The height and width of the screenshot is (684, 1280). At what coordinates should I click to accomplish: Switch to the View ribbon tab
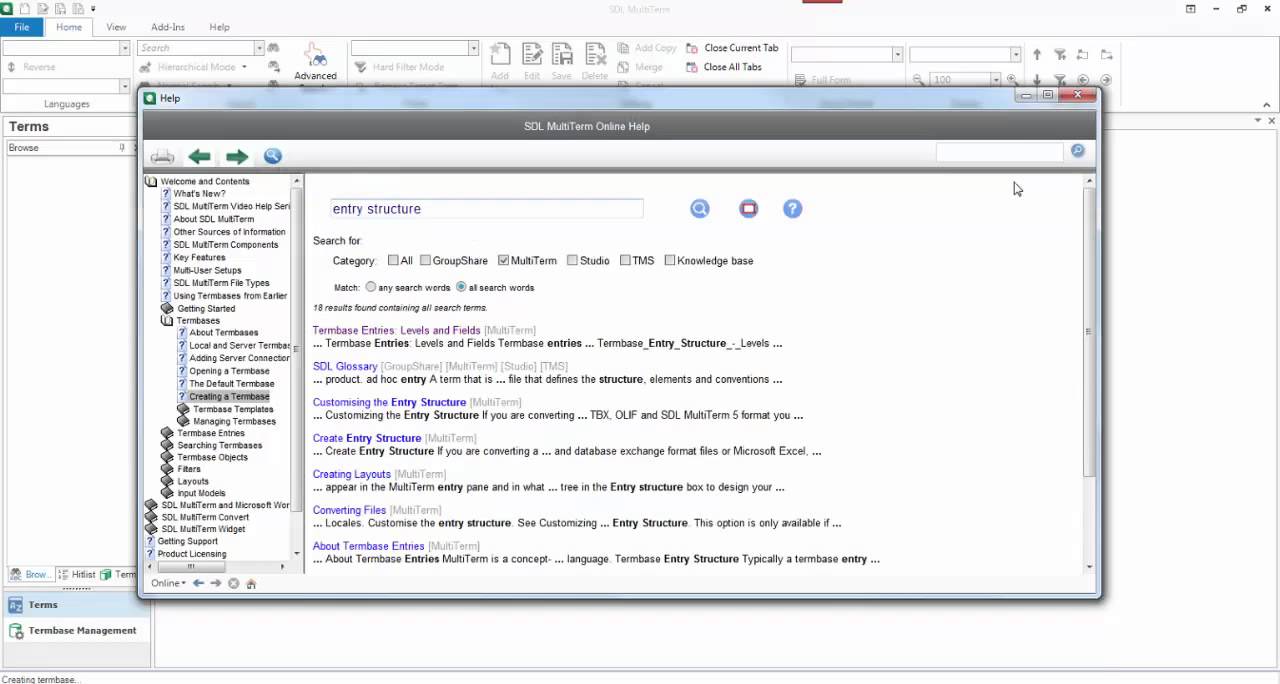116,27
